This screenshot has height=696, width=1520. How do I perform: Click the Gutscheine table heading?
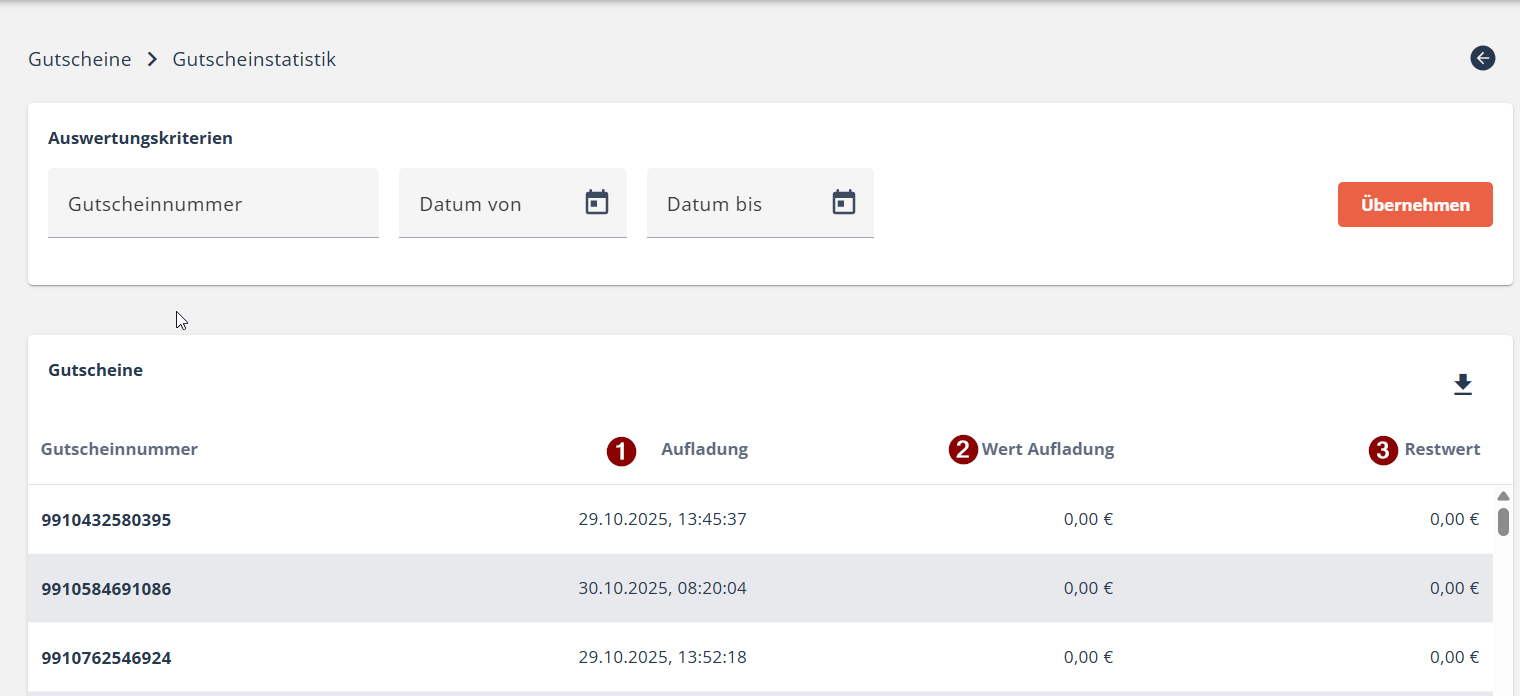95,370
